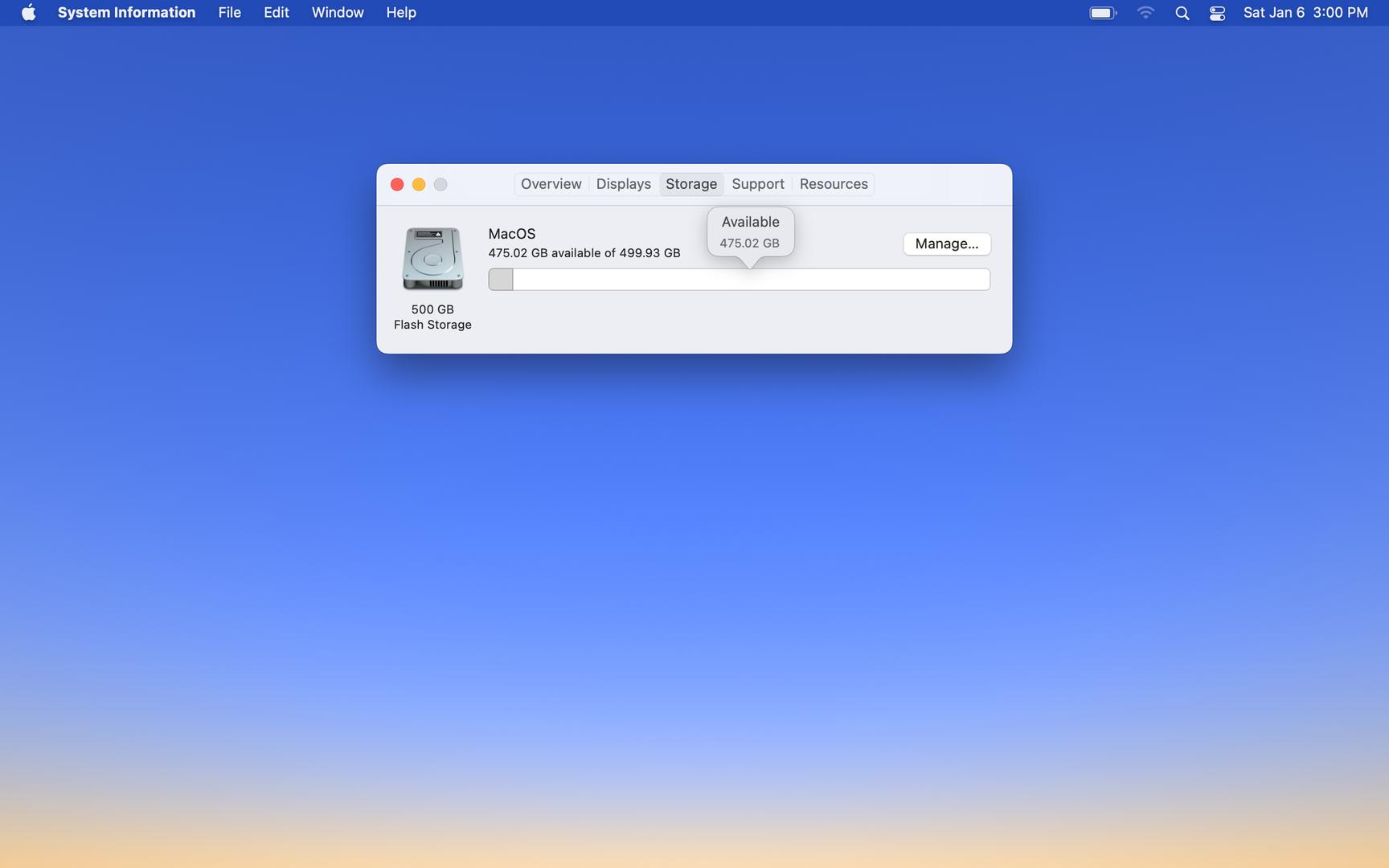The image size is (1389, 868).
Task: Switch to the Resources tab
Action: (x=834, y=184)
